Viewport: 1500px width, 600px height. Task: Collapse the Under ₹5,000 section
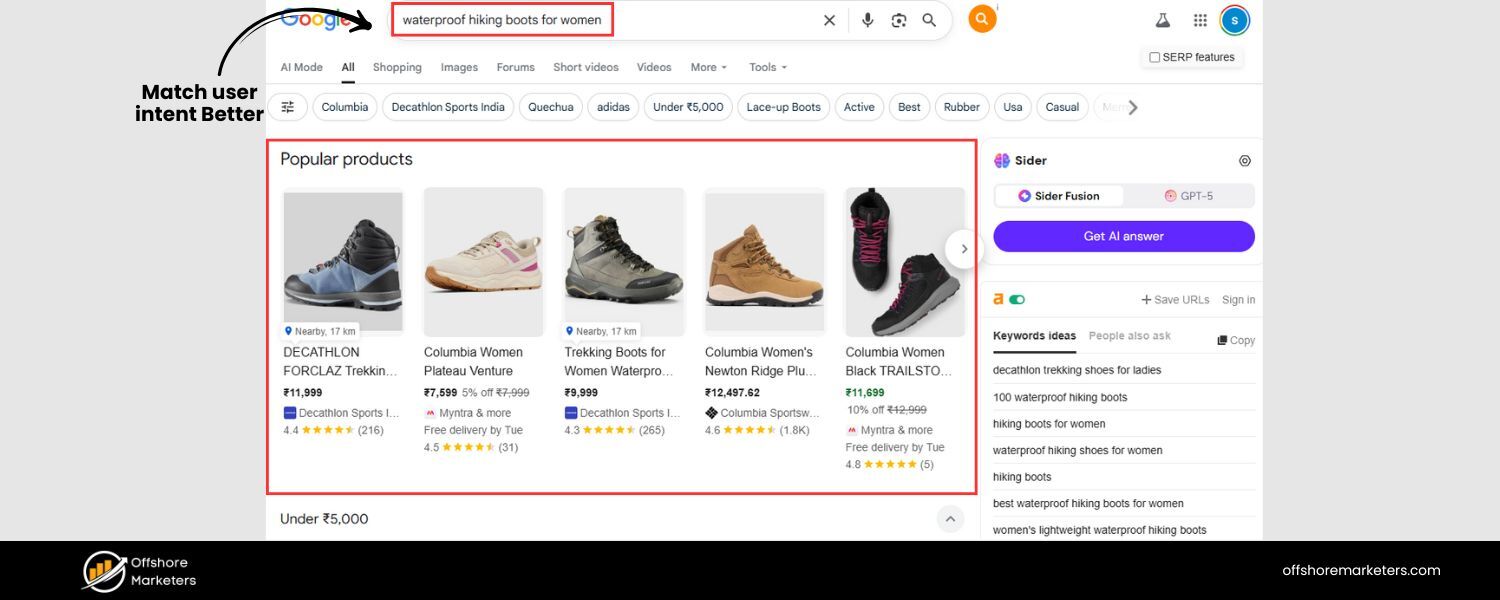tap(950, 518)
